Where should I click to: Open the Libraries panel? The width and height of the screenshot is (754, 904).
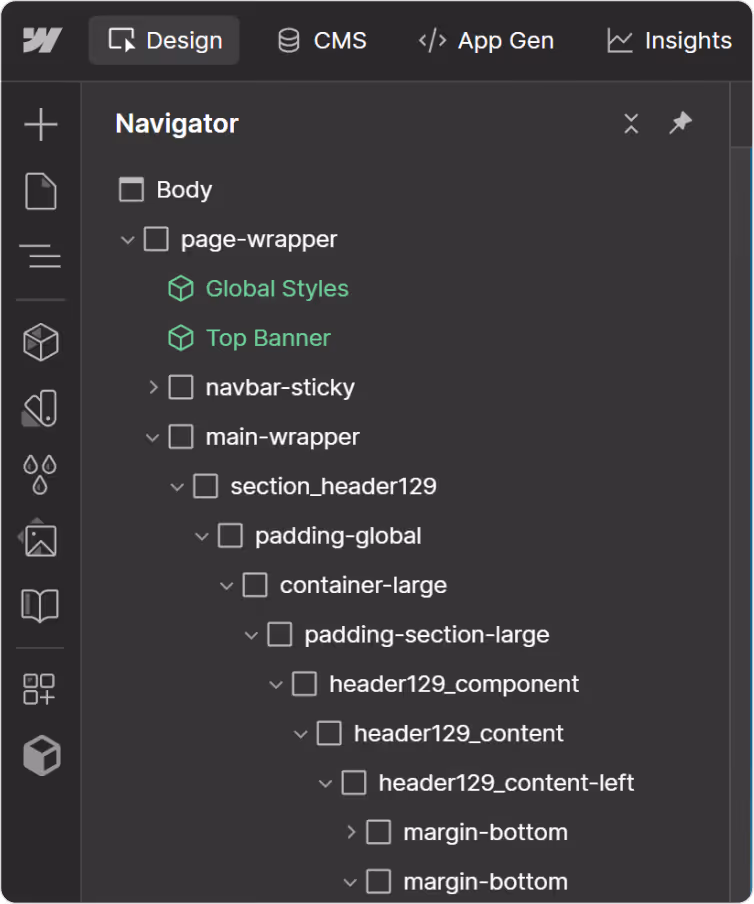(x=40, y=604)
